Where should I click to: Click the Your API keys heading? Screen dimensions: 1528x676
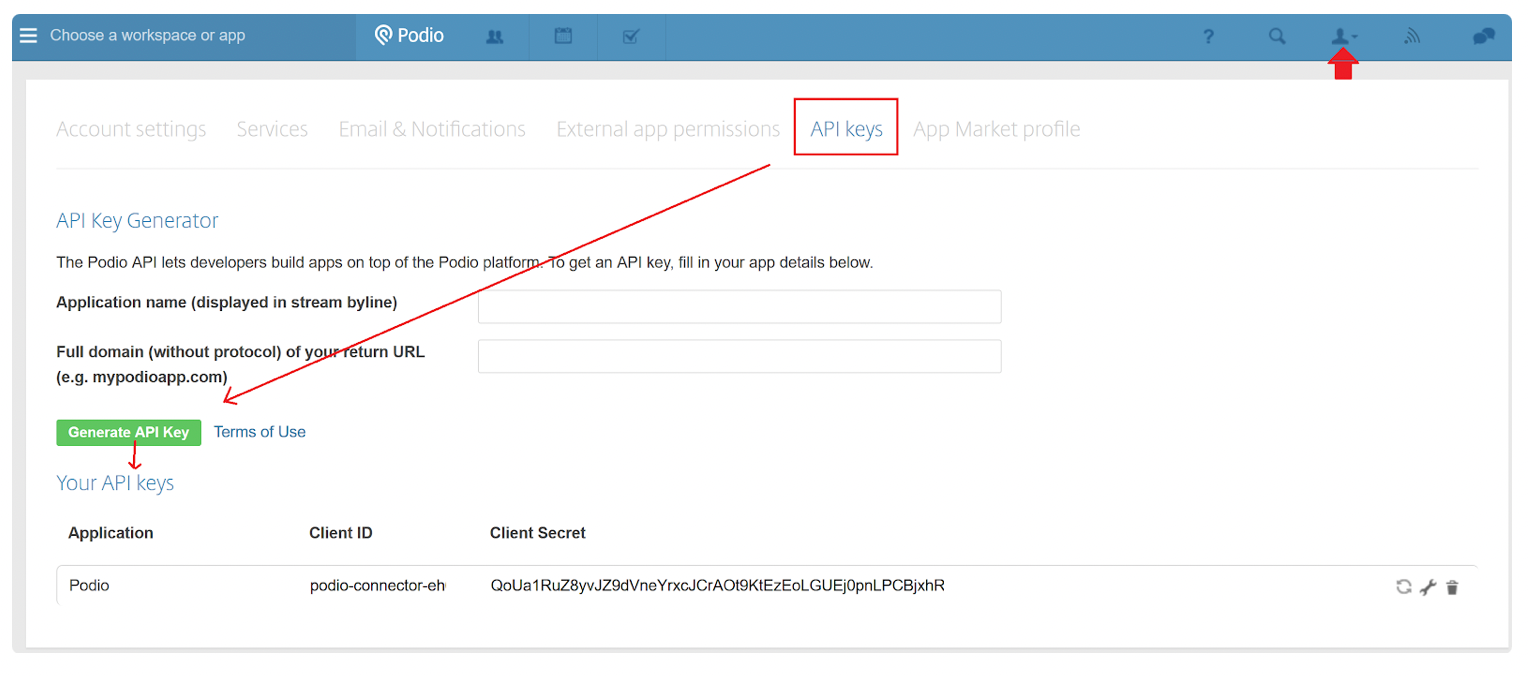click(x=115, y=483)
